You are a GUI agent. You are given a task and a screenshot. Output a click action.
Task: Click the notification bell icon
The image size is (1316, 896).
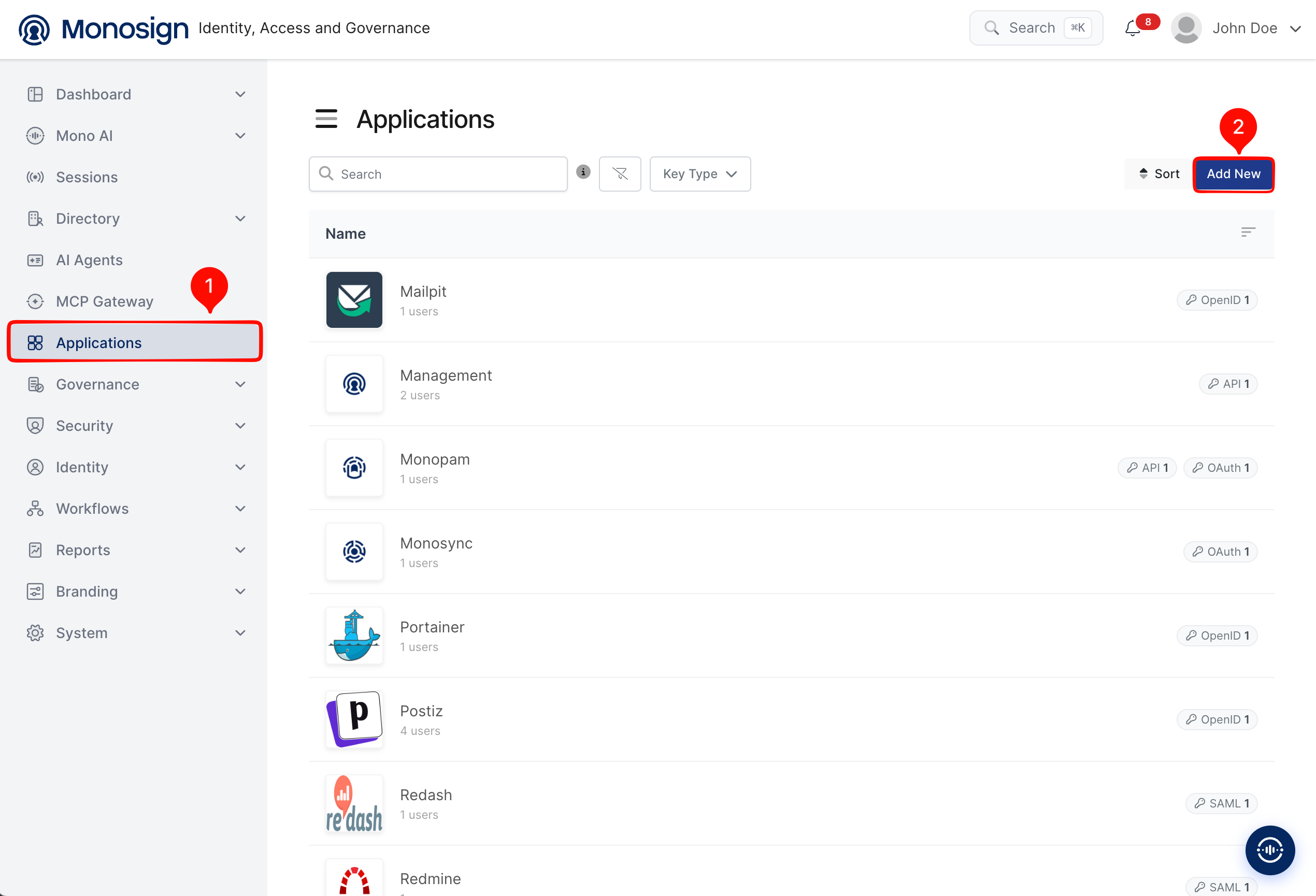click(x=1132, y=28)
